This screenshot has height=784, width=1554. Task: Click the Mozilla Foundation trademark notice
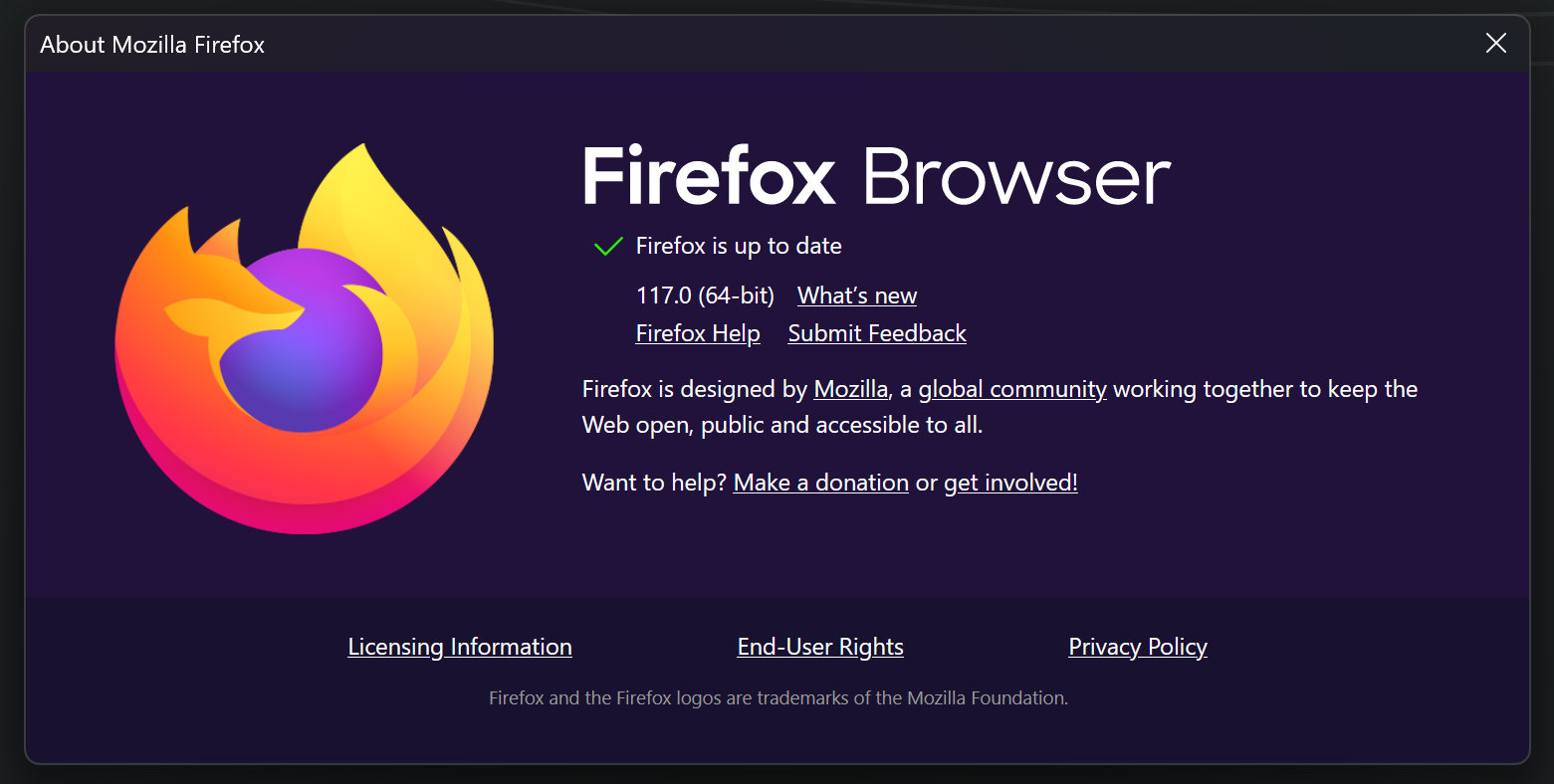pos(777,698)
